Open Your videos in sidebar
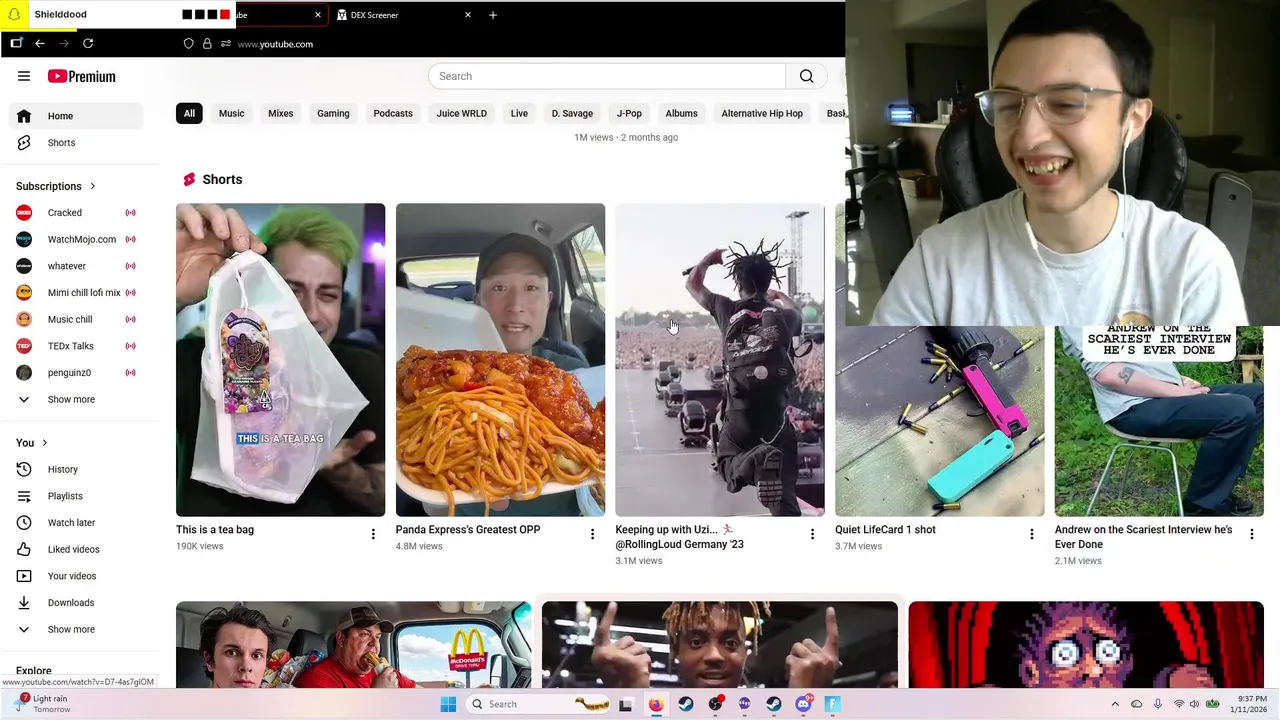The height and width of the screenshot is (720, 1280). click(x=76, y=576)
